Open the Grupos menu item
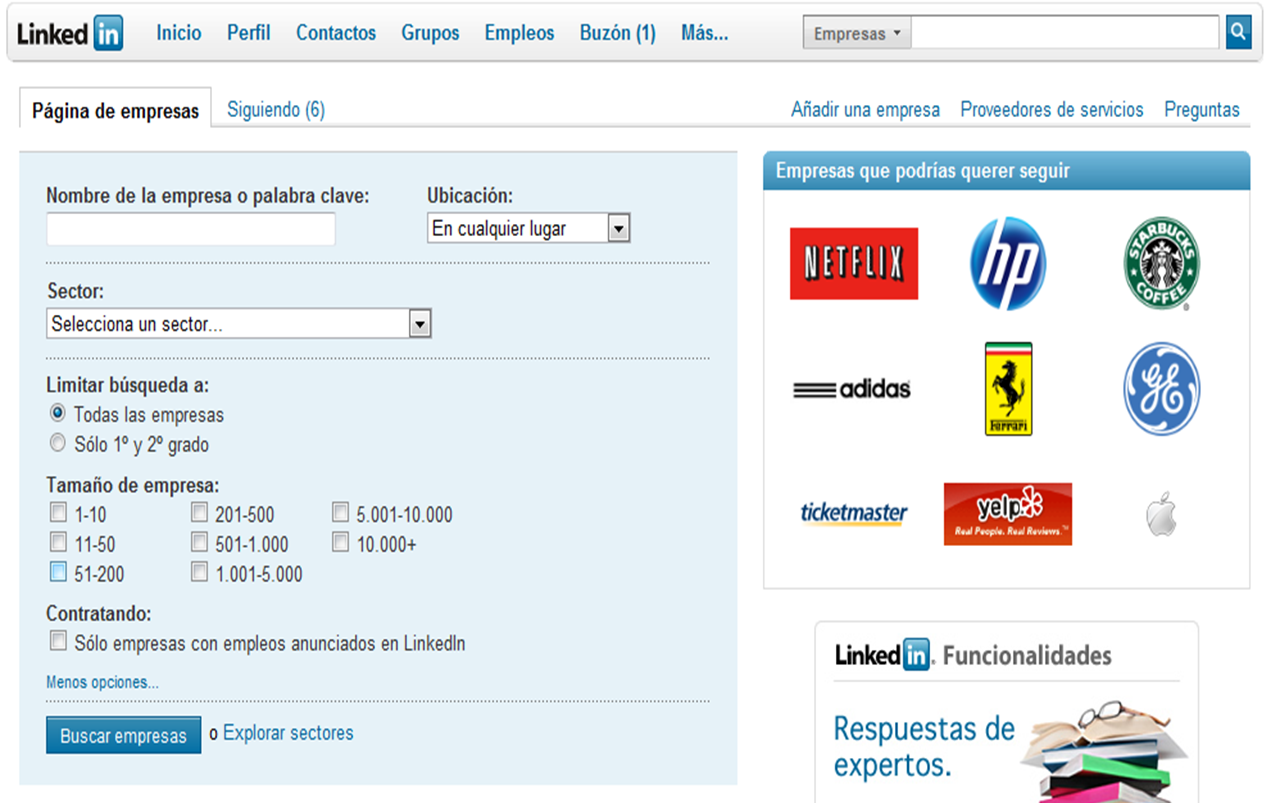This screenshot has width=1280, height=803. pos(430,33)
